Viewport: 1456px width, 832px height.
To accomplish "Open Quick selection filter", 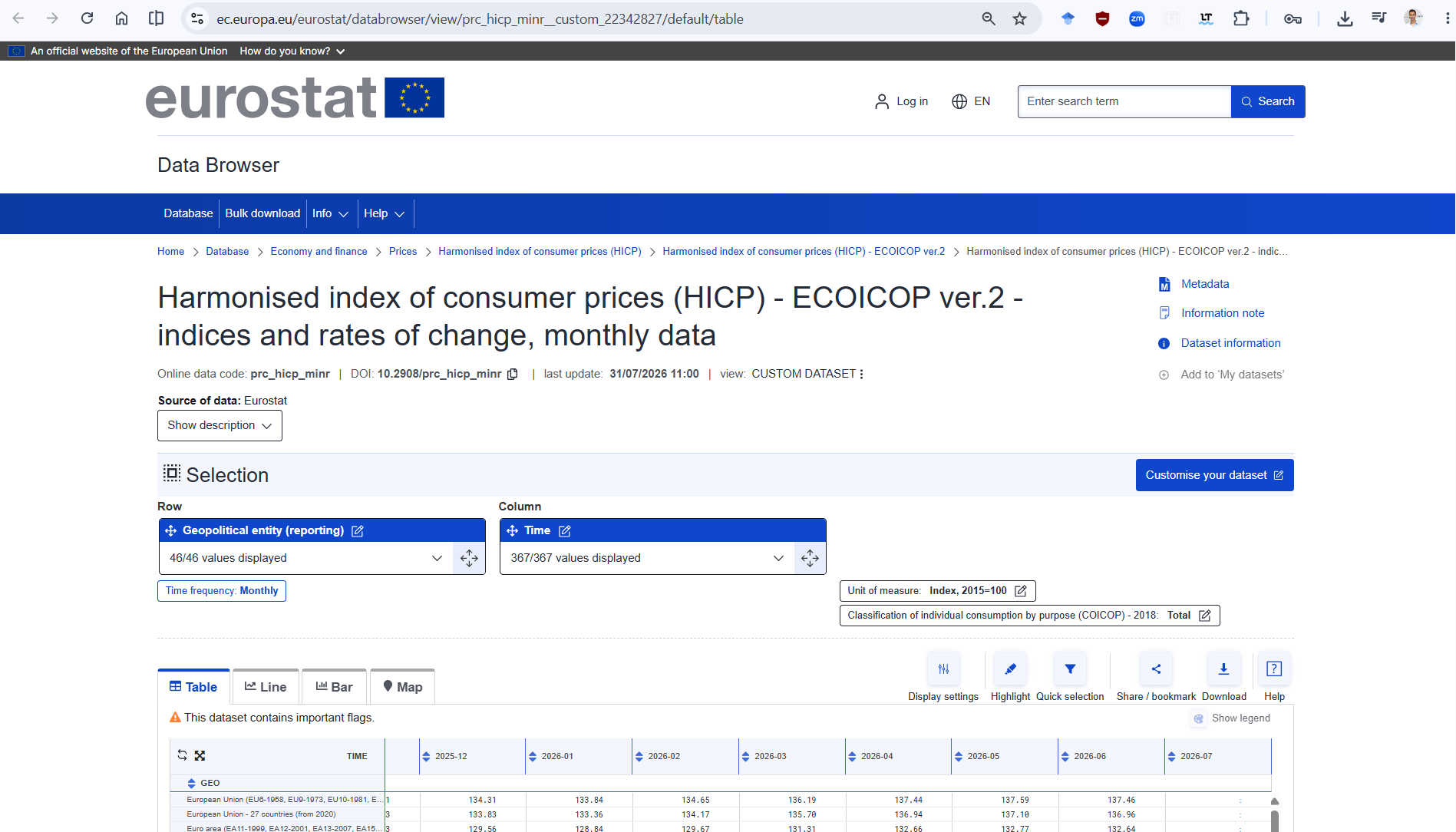I will (x=1070, y=669).
